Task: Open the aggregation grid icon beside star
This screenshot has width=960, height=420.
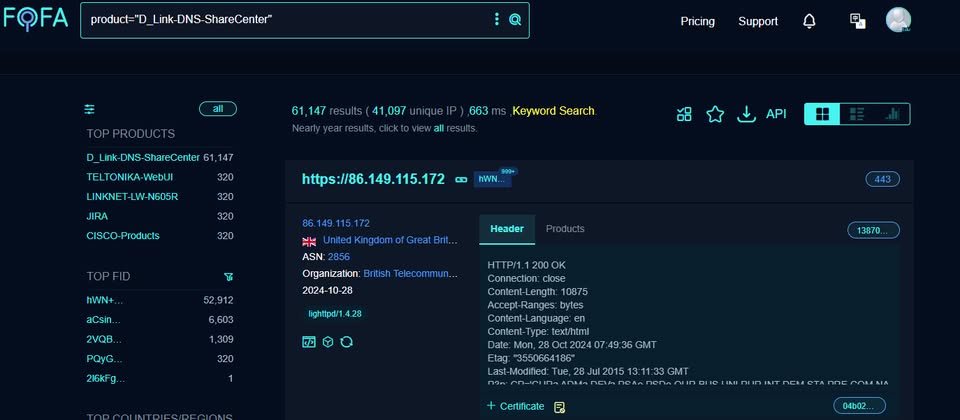Action: pos(684,114)
